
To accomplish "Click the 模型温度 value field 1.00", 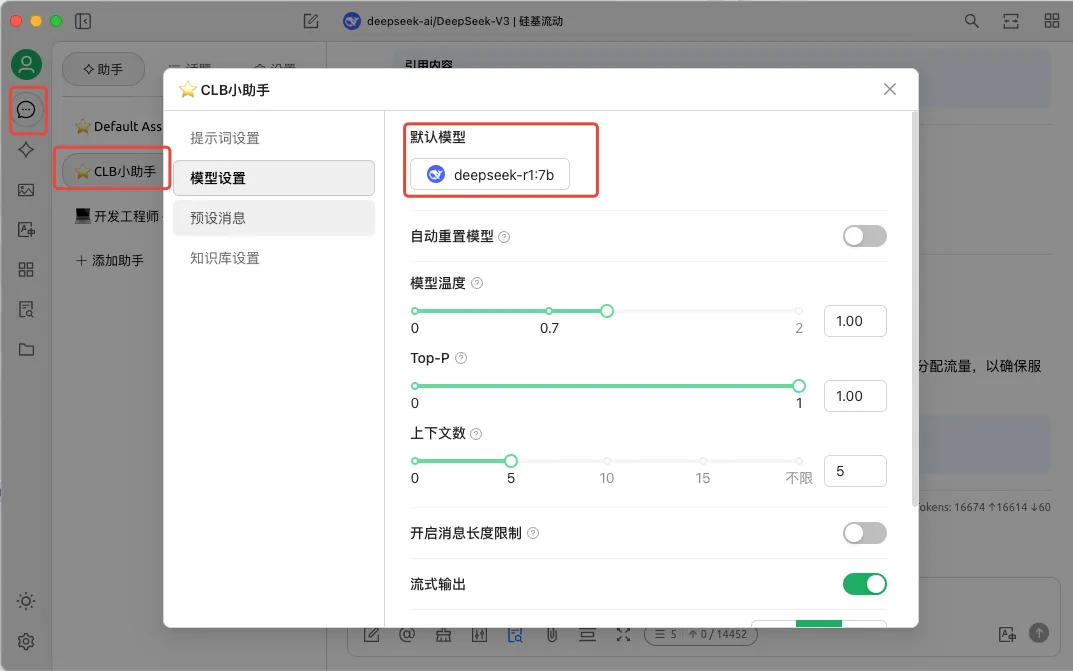I will point(855,321).
